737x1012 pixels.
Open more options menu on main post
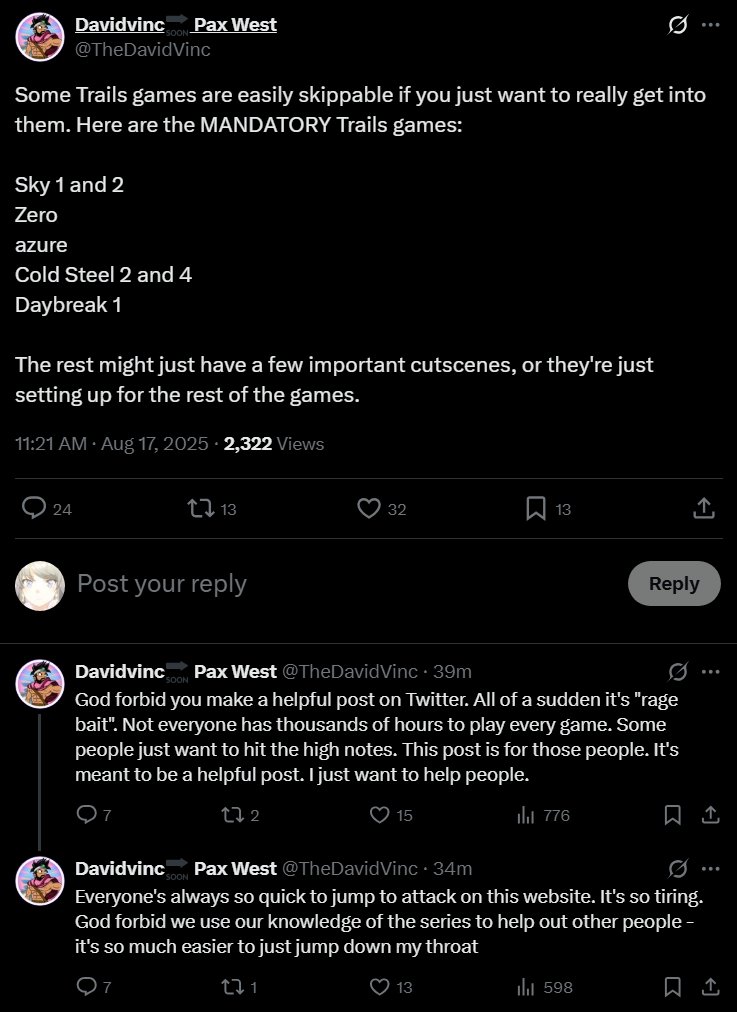[711, 25]
